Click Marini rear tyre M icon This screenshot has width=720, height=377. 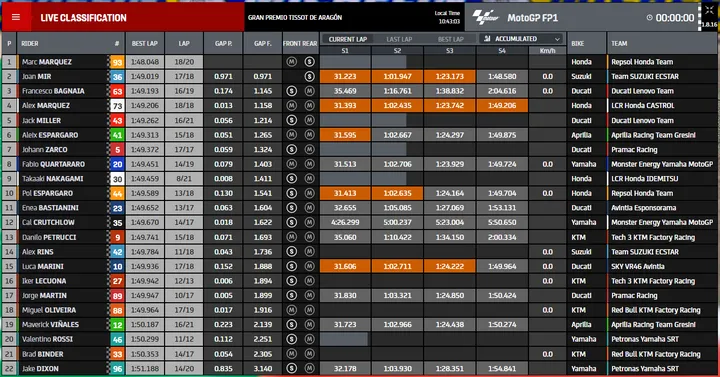[x=309, y=266]
